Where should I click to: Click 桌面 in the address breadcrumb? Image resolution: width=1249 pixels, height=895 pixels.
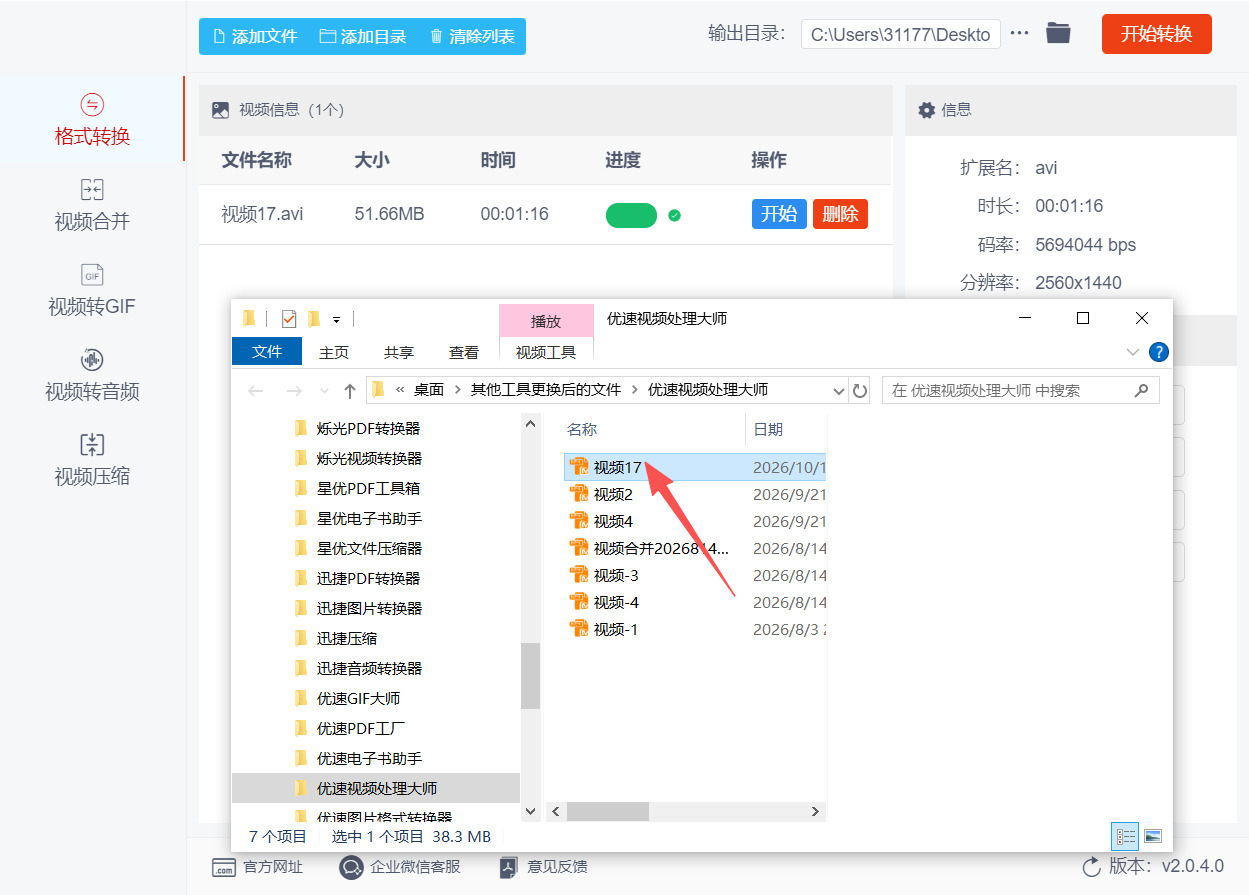429,390
